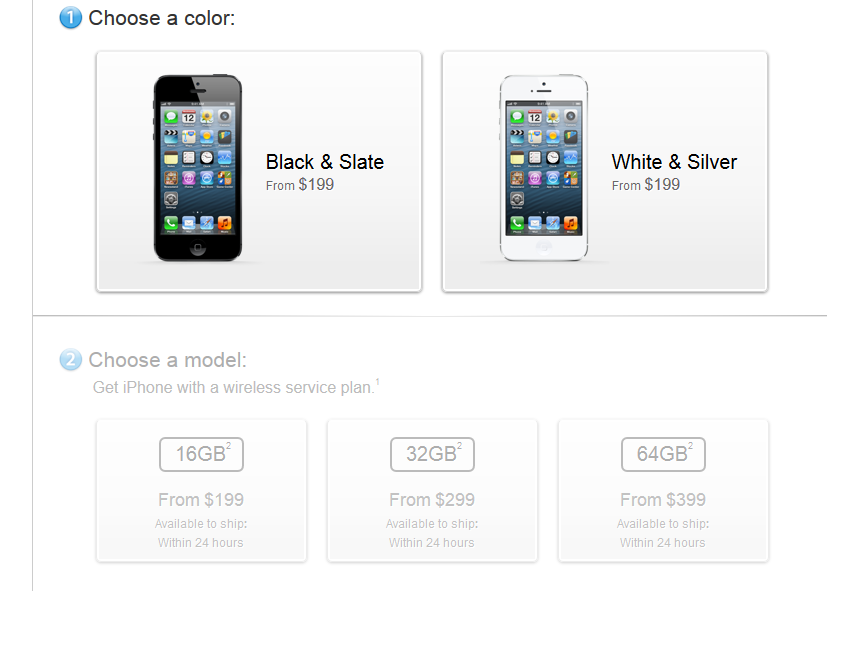The width and height of the screenshot is (868, 664).
Task: Click the black iPhone image
Action: pyautogui.click(x=198, y=168)
